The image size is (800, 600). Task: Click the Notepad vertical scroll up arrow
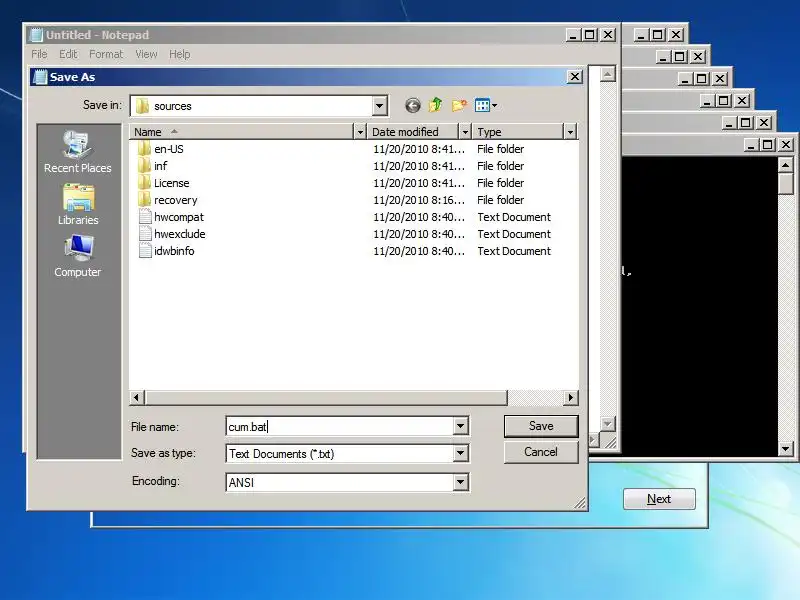[x=607, y=74]
